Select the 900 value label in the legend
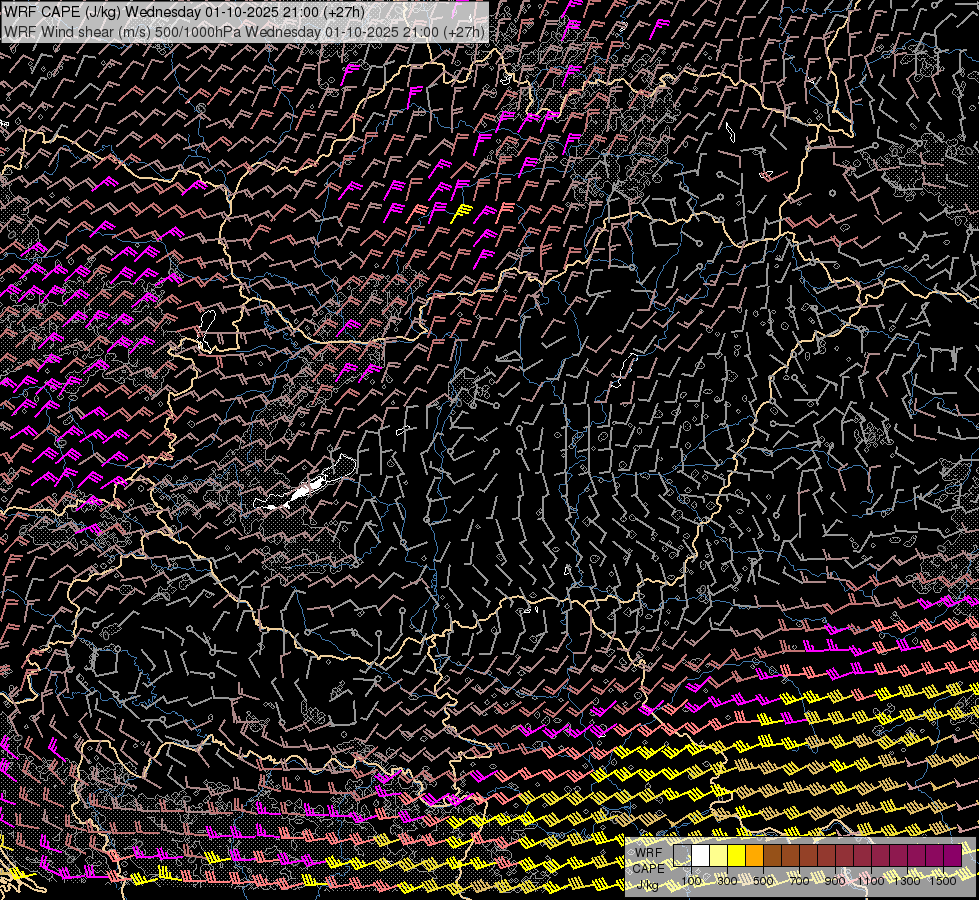The width and height of the screenshot is (979, 900). [x=835, y=880]
